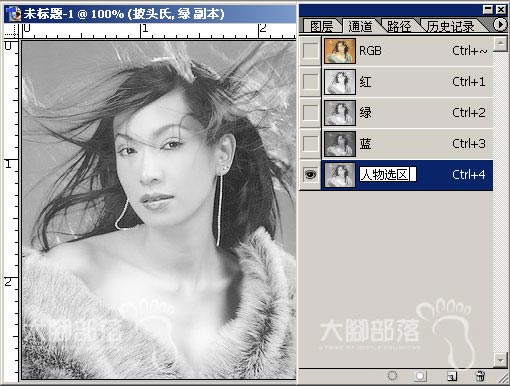510x386 pixels.
Task: Switch to the 路径 tab
Action: (x=399, y=26)
